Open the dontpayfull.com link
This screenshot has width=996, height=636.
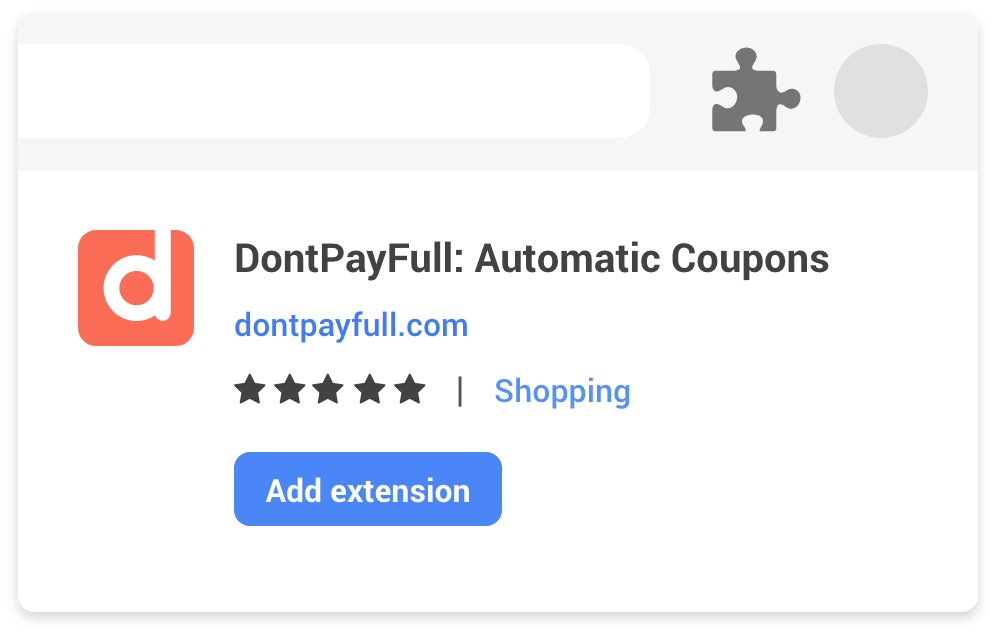click(x=351, y=326)
